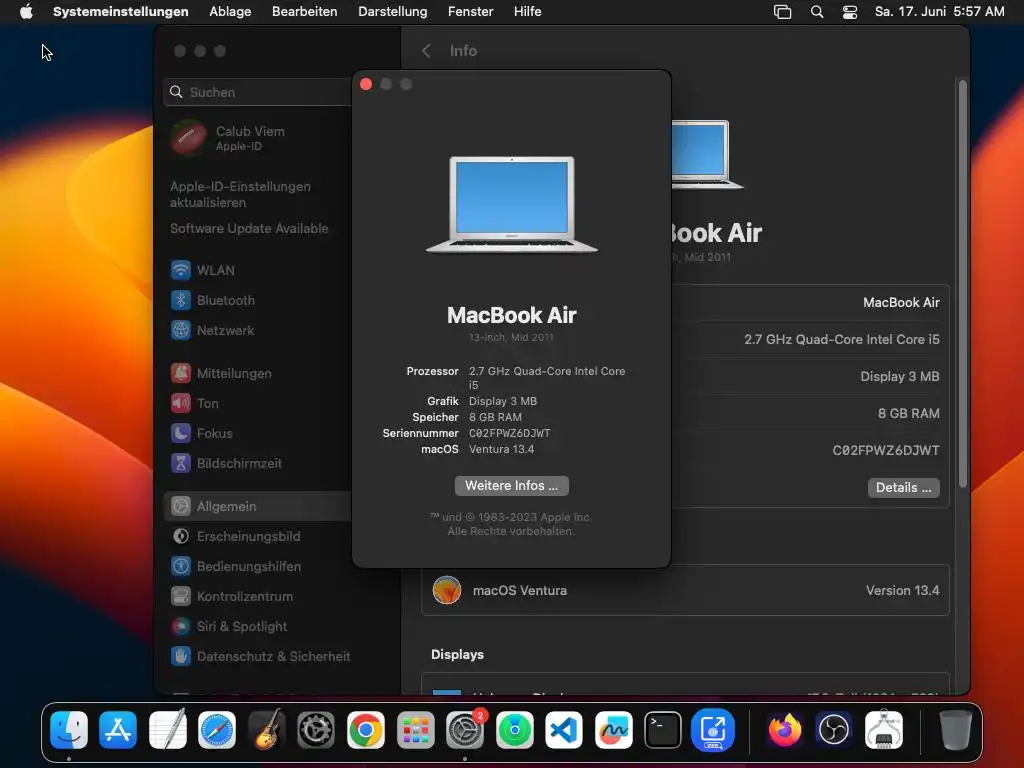This screenshot has width=1024, height=768.
Task: Click the Displays section heading
Action: coord(457,654)
